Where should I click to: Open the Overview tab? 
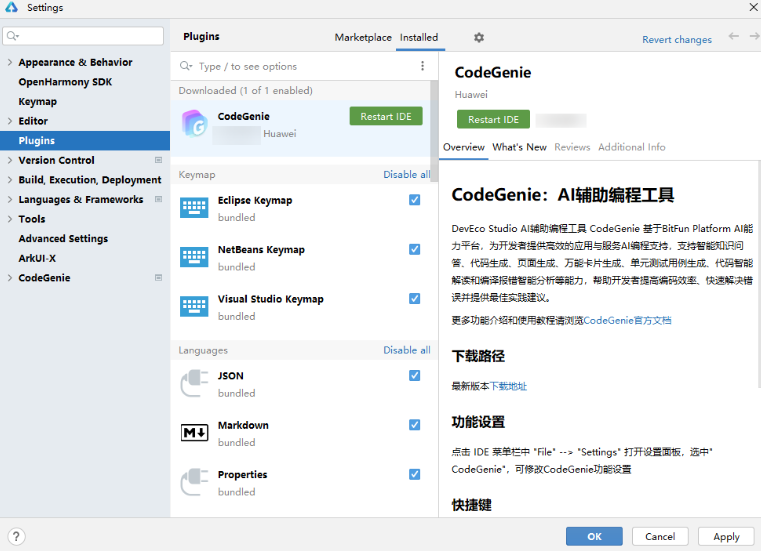(463, 147)
